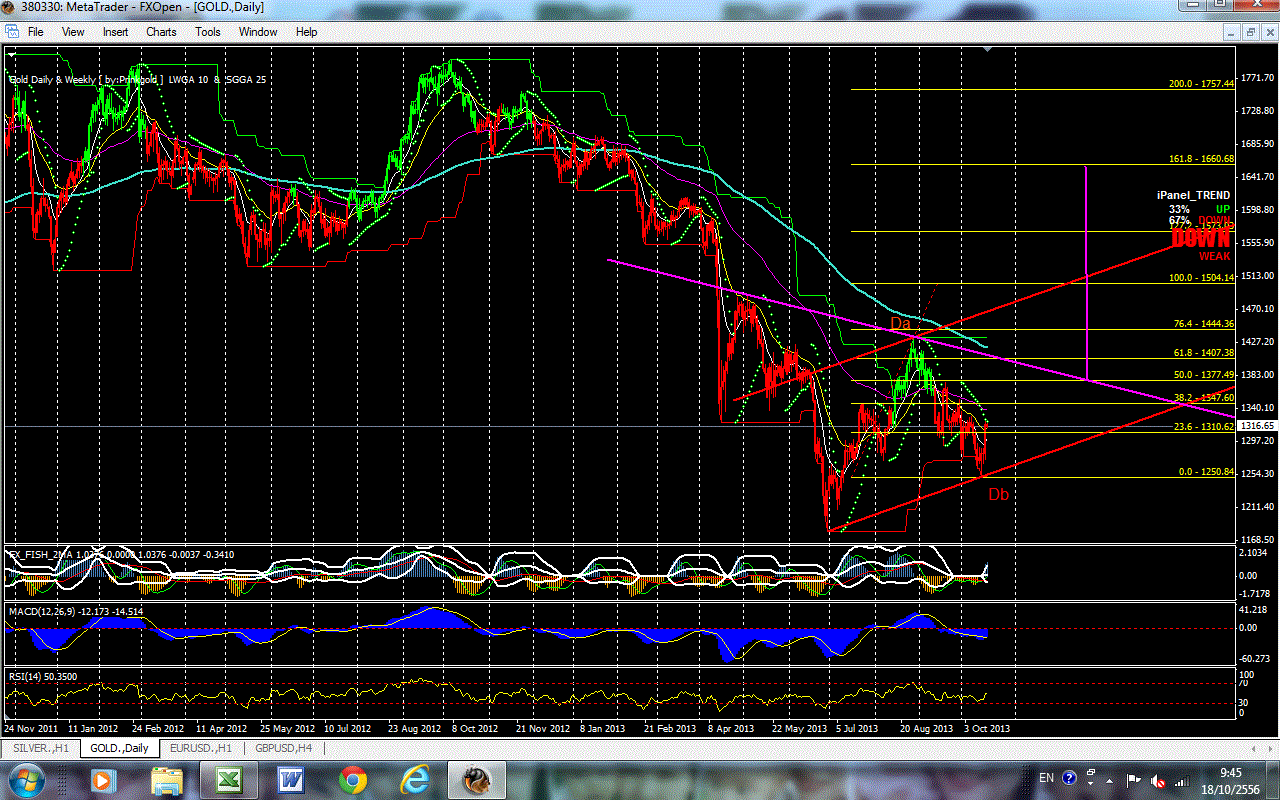The height and width of the screenshot is (800, 1280).
Task: Click the 200.0 - 1757.44 Fibonacci label
Action: 1201,84
